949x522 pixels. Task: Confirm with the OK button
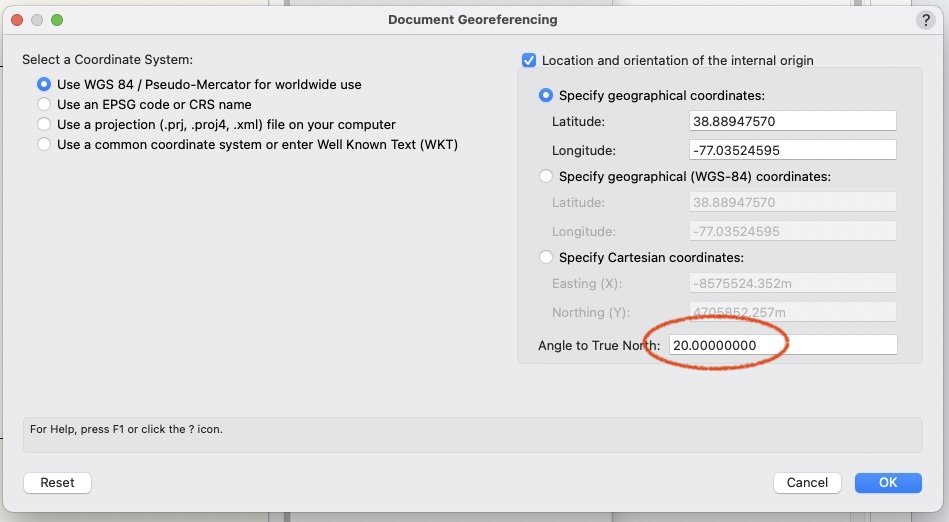(x=888, y=482)
